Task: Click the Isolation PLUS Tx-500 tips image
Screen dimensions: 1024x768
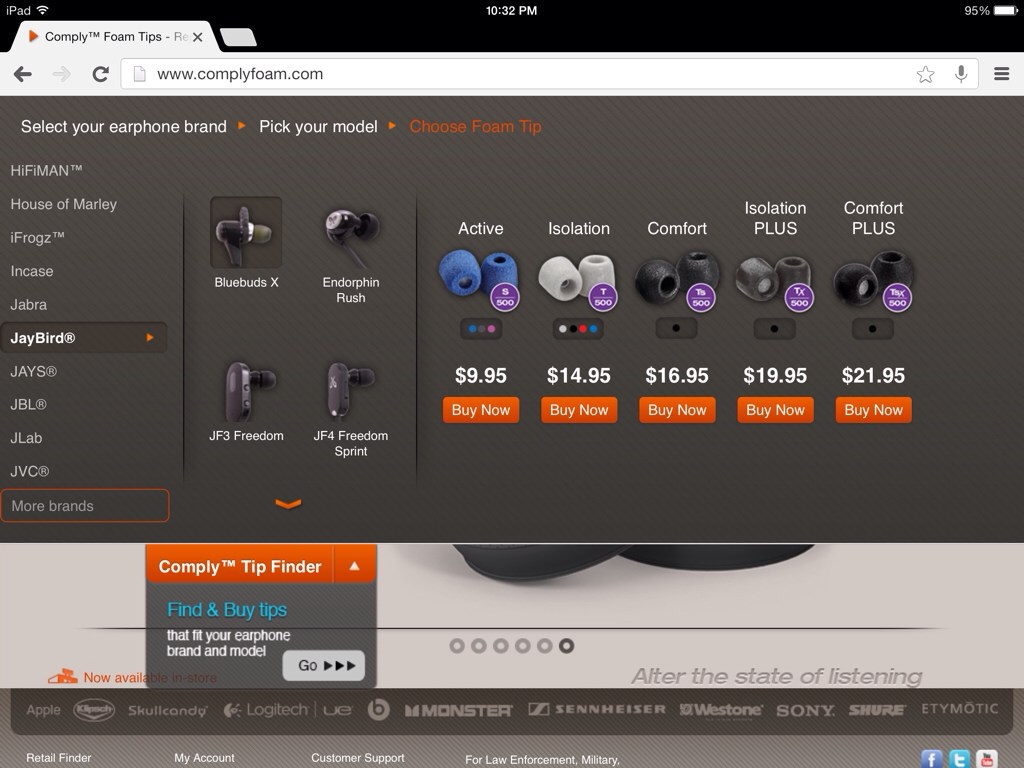Action: pyautogui.click(x=775, y=283)
